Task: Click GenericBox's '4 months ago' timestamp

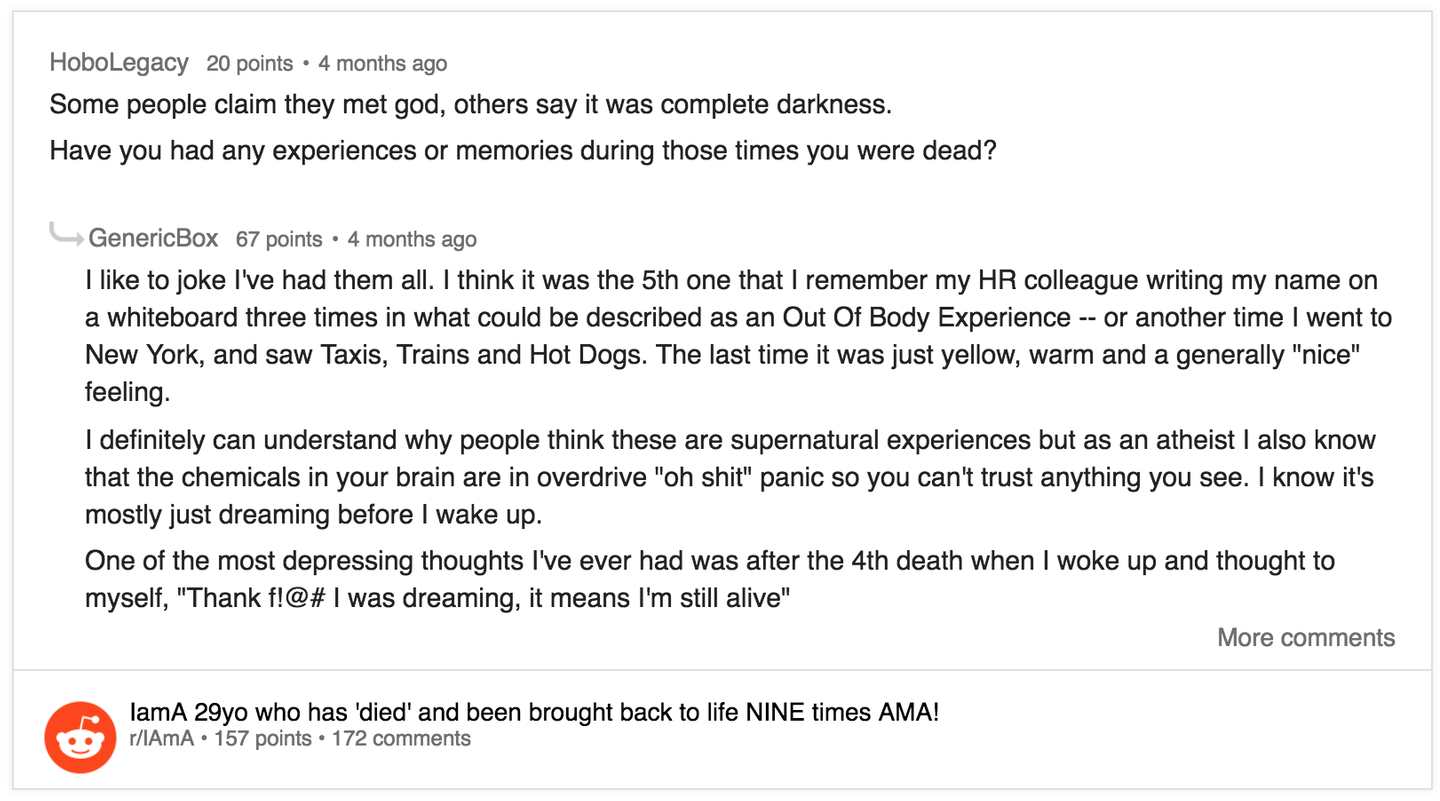Action: click(x=412, y=239)
